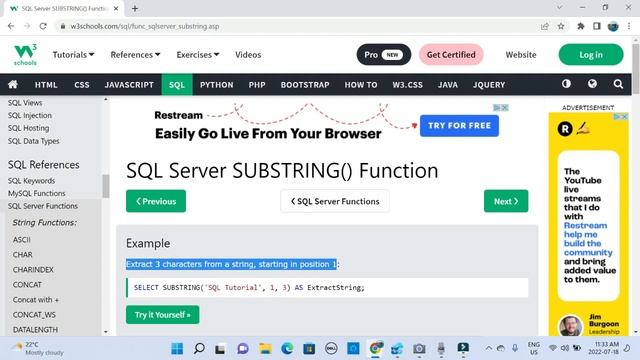Open SQL Data Types in sidebar
This screenshot has height=360, width=640.
coord(33,141)
